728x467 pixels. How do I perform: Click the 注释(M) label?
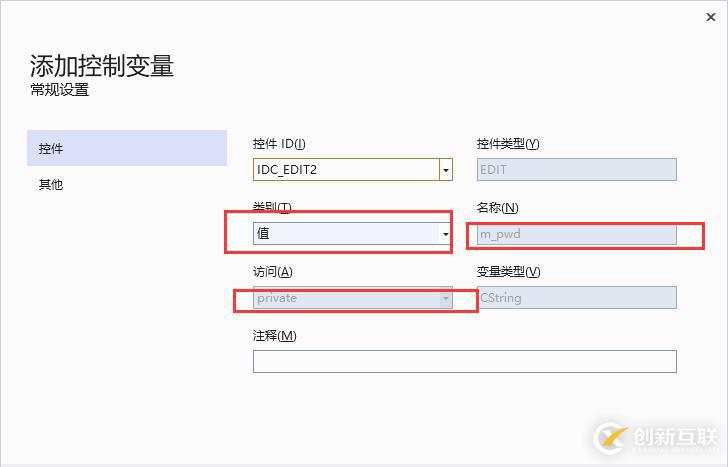coord(275,336)
